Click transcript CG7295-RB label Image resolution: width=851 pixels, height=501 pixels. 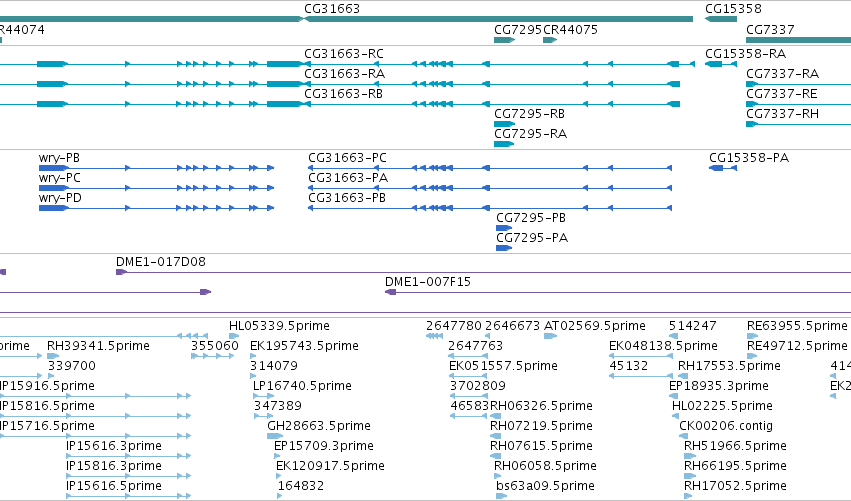529,114
